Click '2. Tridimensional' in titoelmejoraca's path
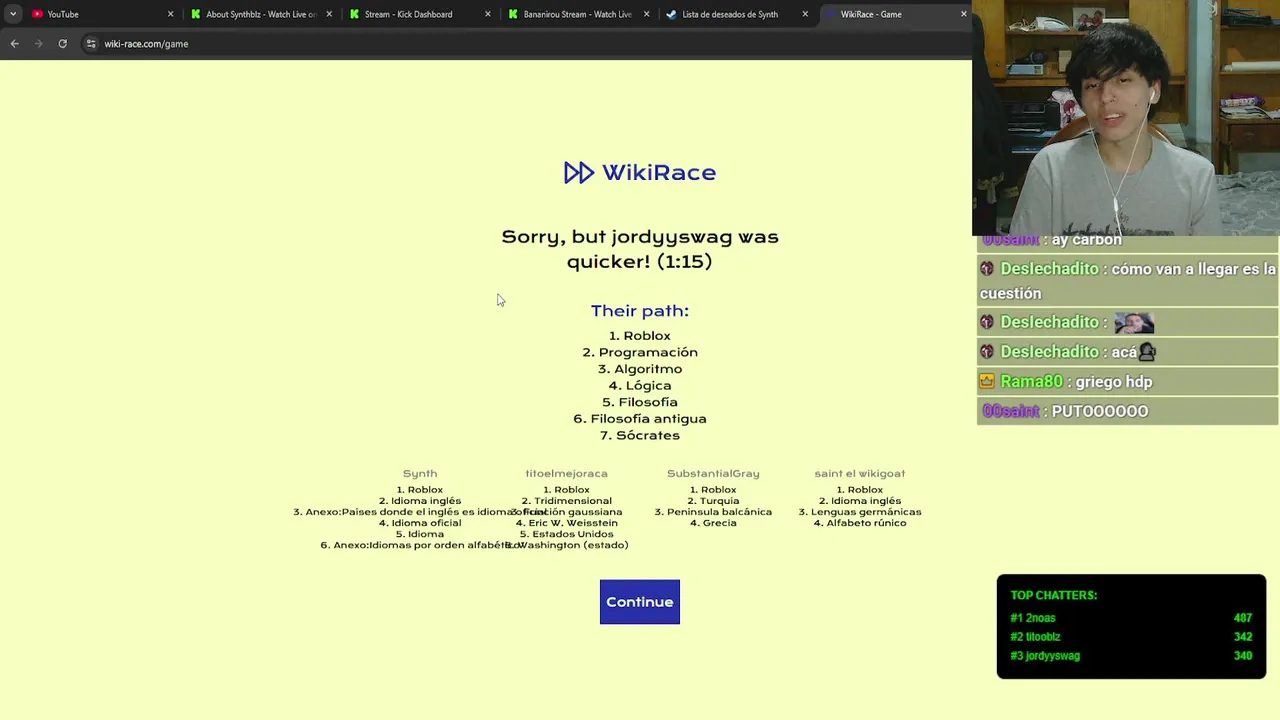1280x720 pixels. pyautogui.click(x=566, y=501)
